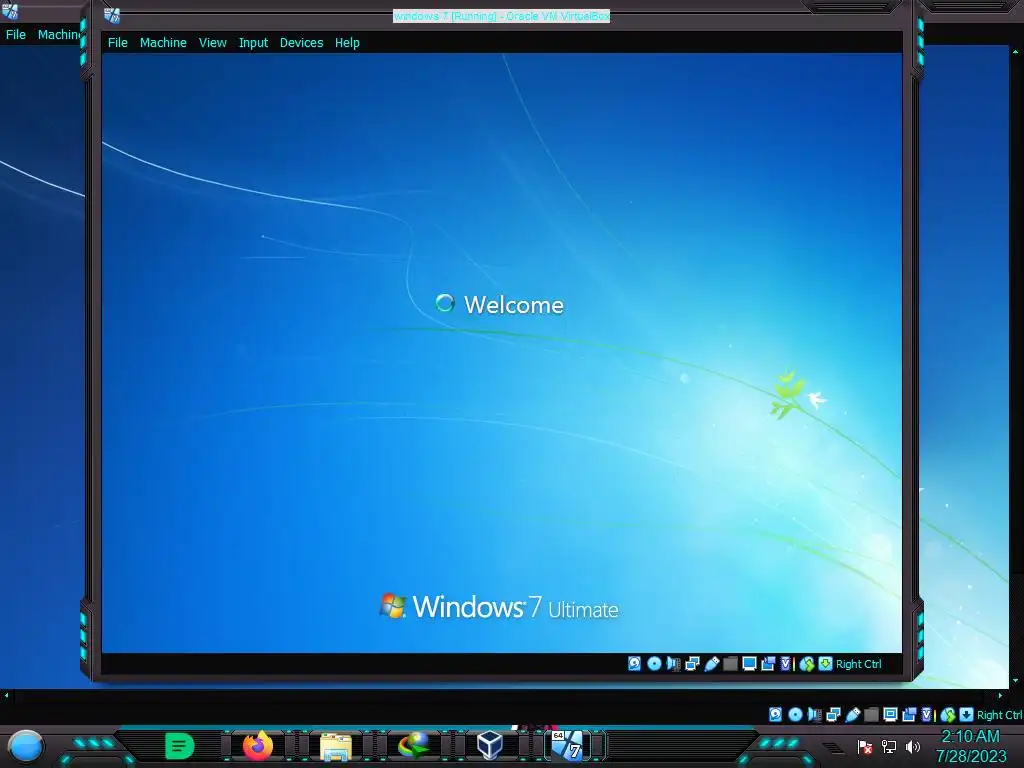The image size is (1024, 768).
Task: Click virtualization V indicator in background window status bar
Action: point(927,714)
